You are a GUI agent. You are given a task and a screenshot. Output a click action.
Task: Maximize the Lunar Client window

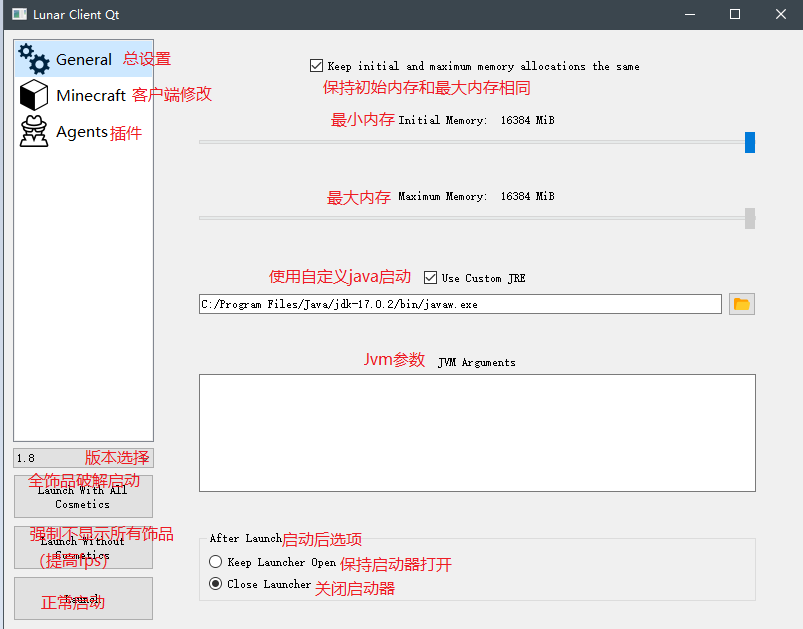[x=735, y=14]
